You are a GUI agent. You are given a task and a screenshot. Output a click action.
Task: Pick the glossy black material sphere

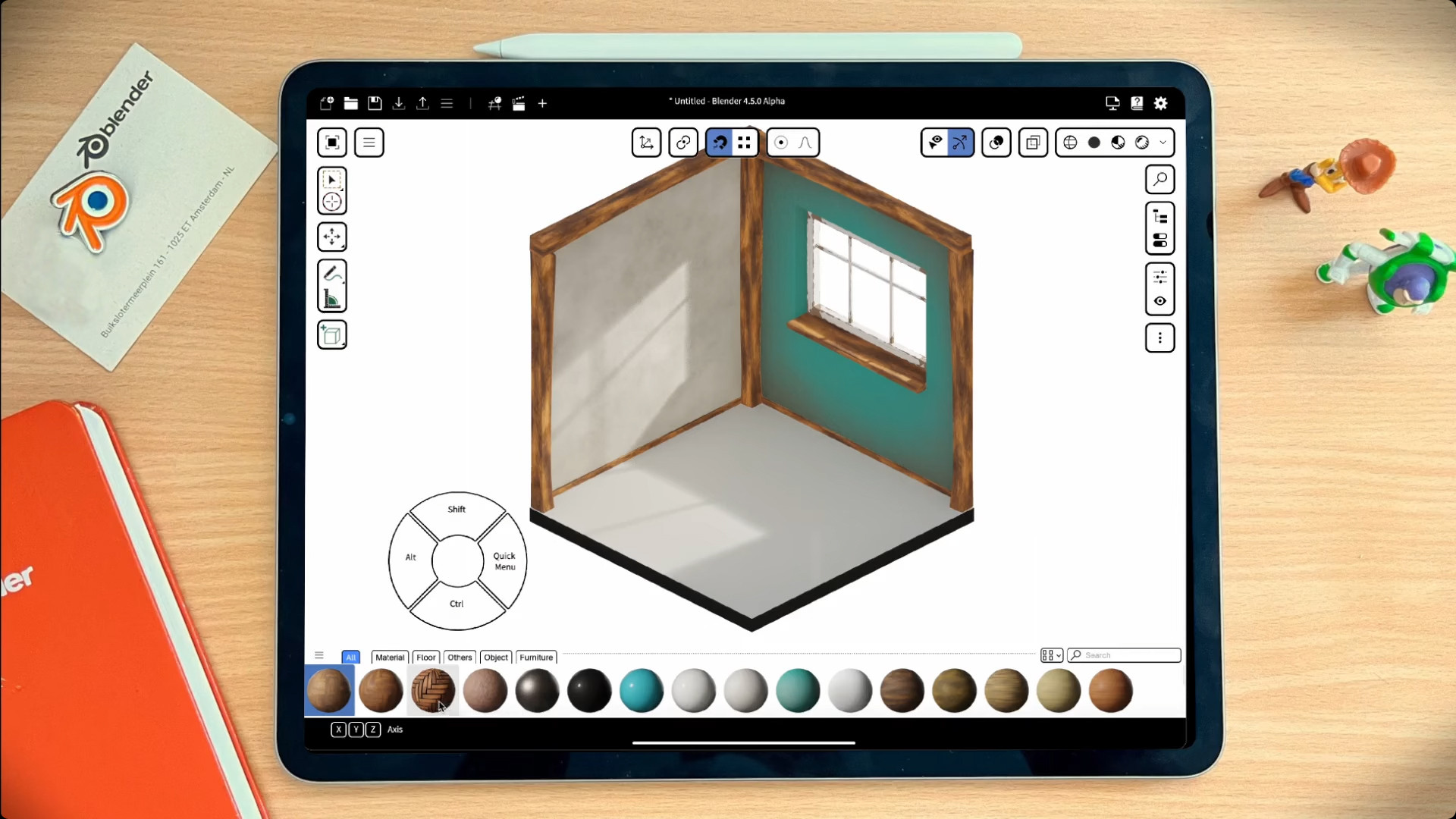(589, 691)
